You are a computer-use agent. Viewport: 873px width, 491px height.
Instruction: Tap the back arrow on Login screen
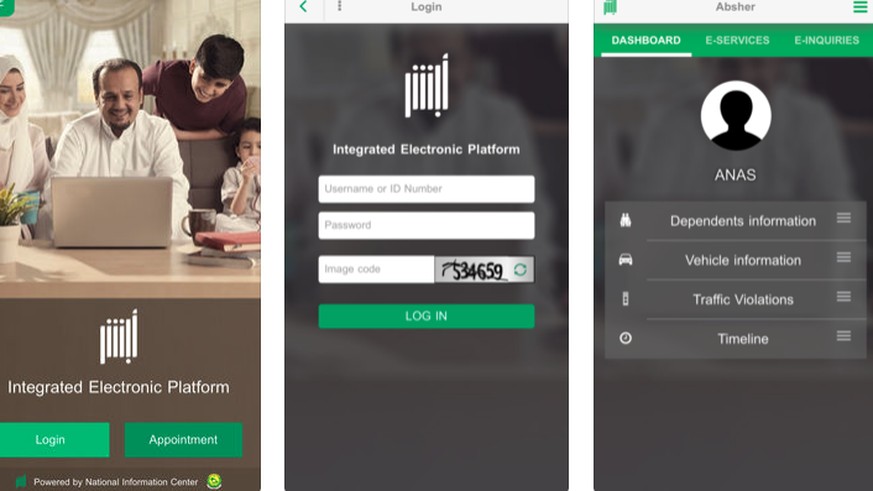[303, 7]
